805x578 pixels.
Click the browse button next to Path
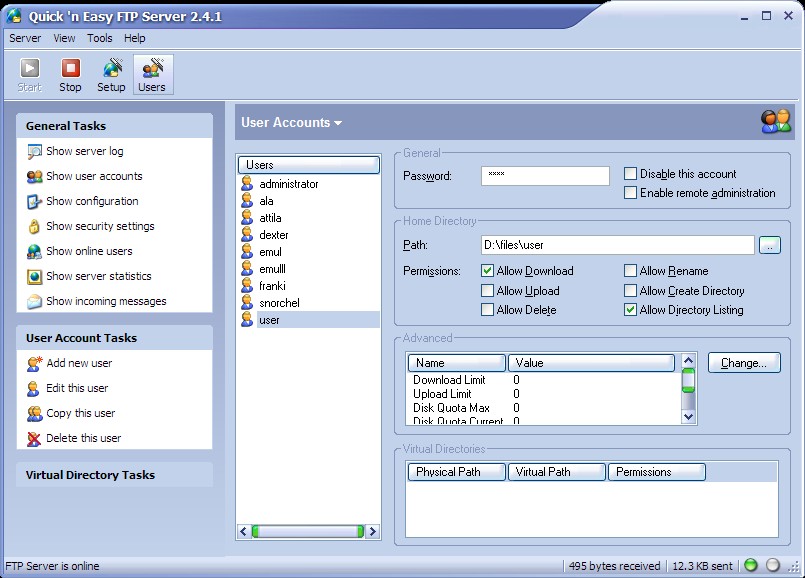pos(770,245)
